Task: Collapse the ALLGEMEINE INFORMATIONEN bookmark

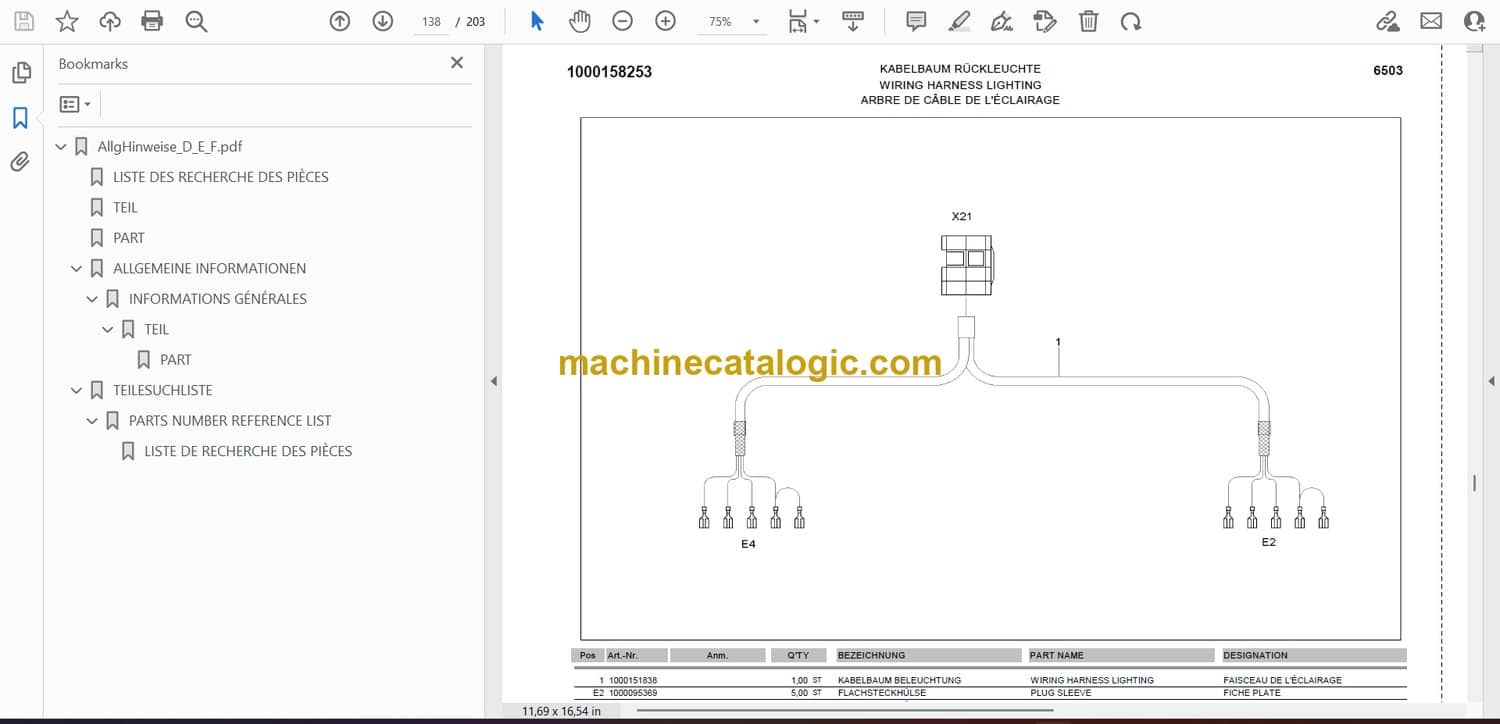Action: point(77,268)
